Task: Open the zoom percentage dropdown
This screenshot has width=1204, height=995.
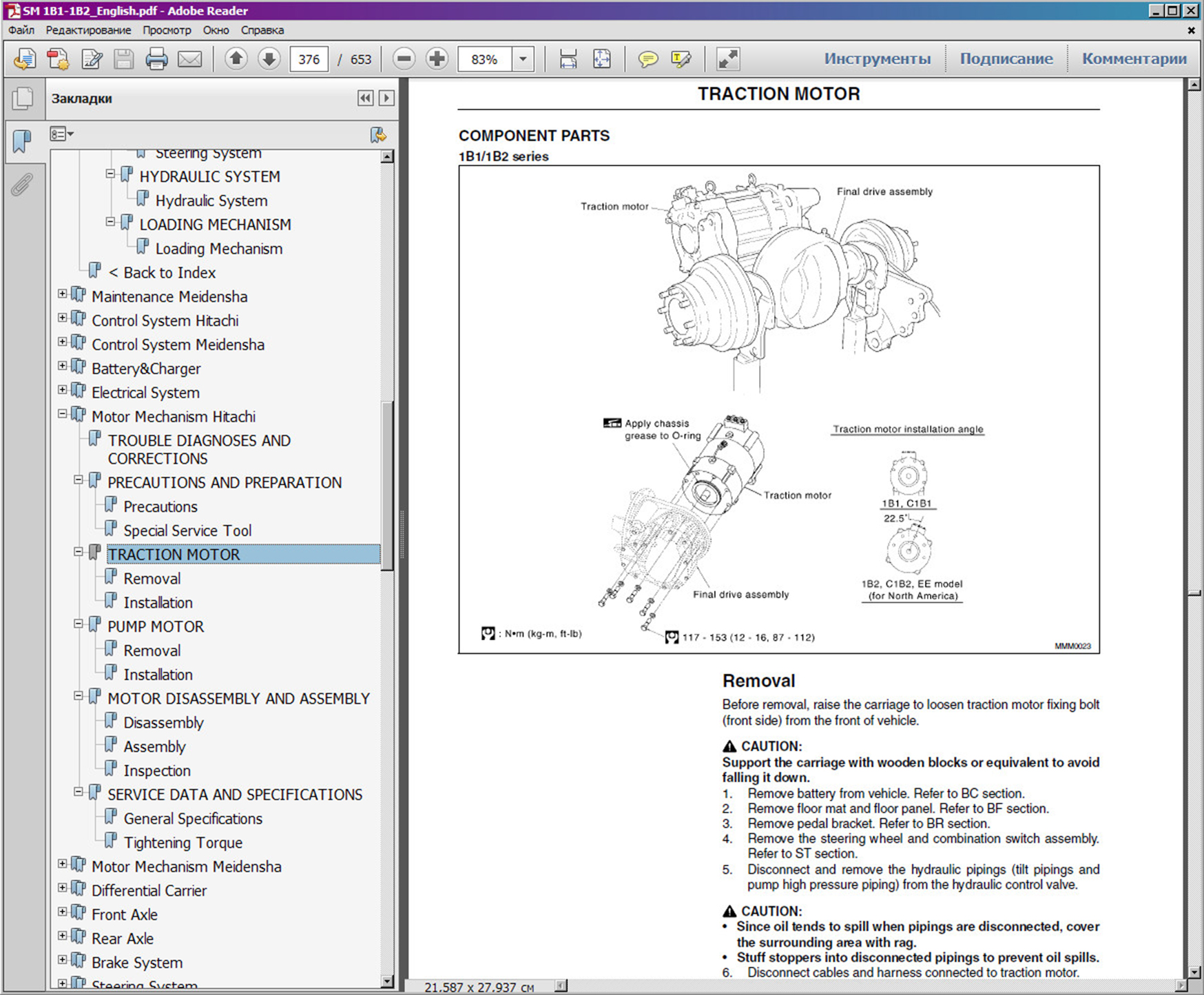Action: coord(523,59)
